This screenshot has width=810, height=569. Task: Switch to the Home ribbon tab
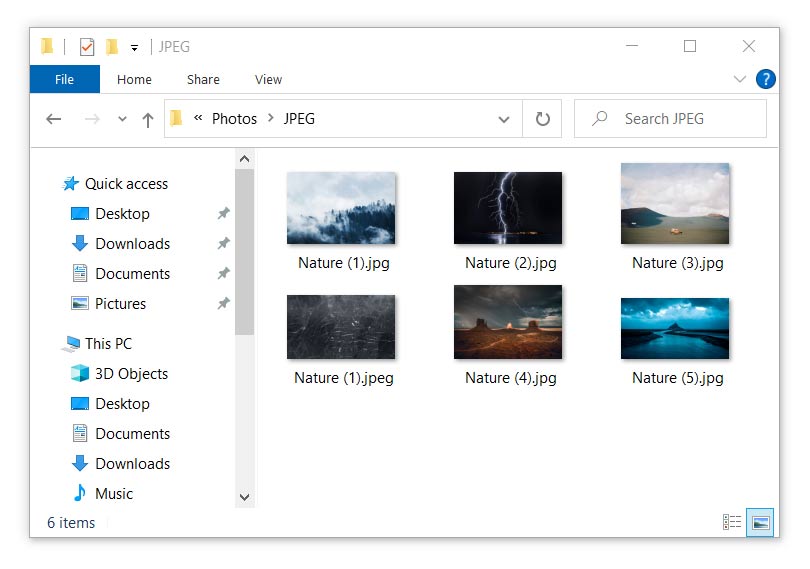pyautogui.click(x=134, y=80)
